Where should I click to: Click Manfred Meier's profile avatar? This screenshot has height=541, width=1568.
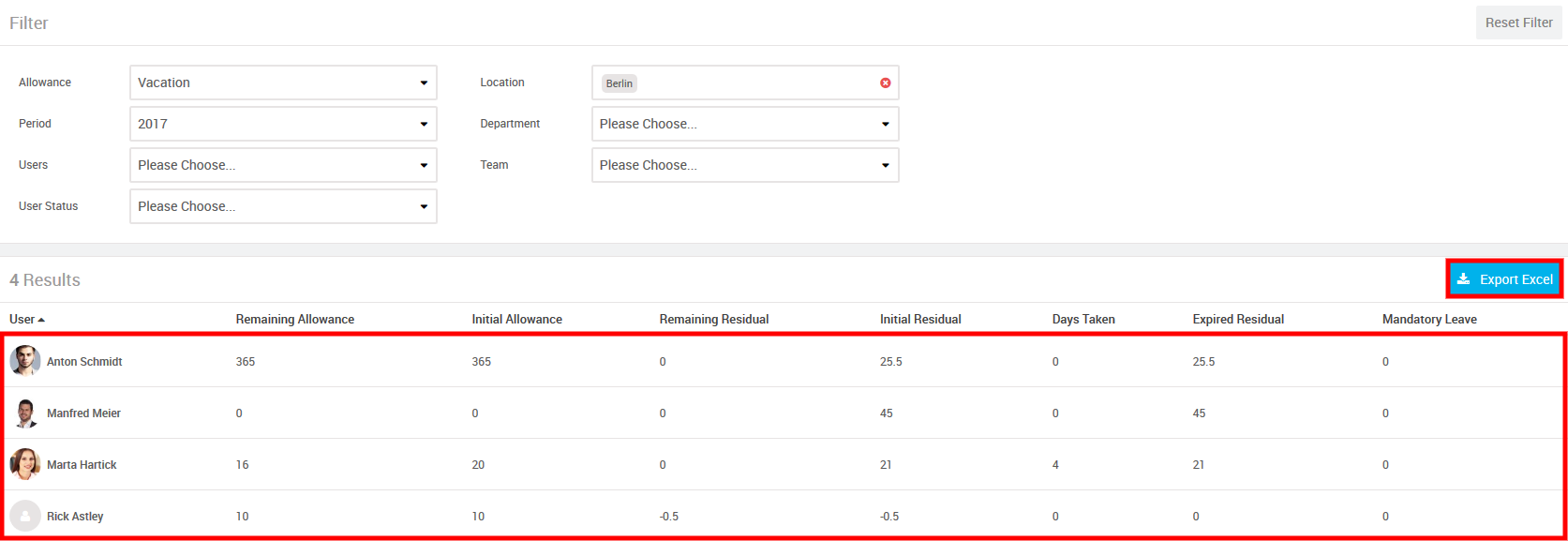click(25, 413)
